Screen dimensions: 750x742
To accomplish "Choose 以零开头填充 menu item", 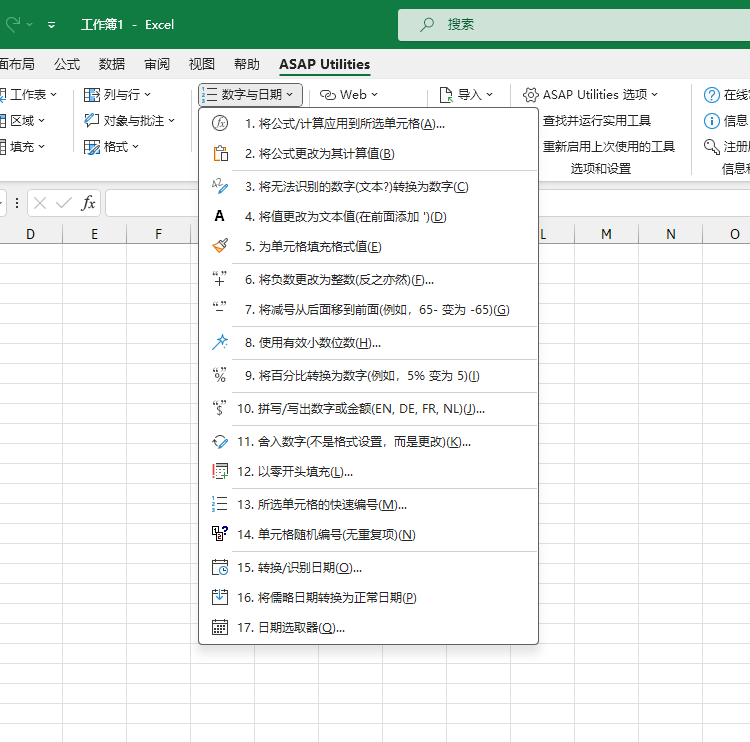I will point(368,471).
